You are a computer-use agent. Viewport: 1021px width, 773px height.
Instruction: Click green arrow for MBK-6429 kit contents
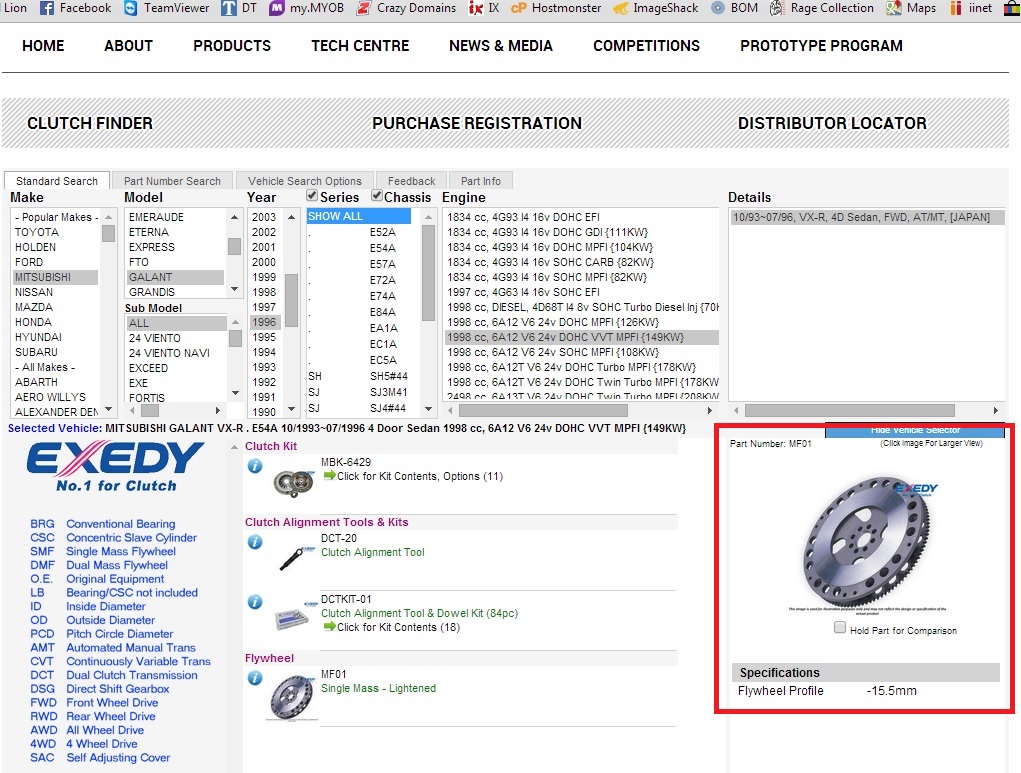pyautogui.click(x=329, y=475)
